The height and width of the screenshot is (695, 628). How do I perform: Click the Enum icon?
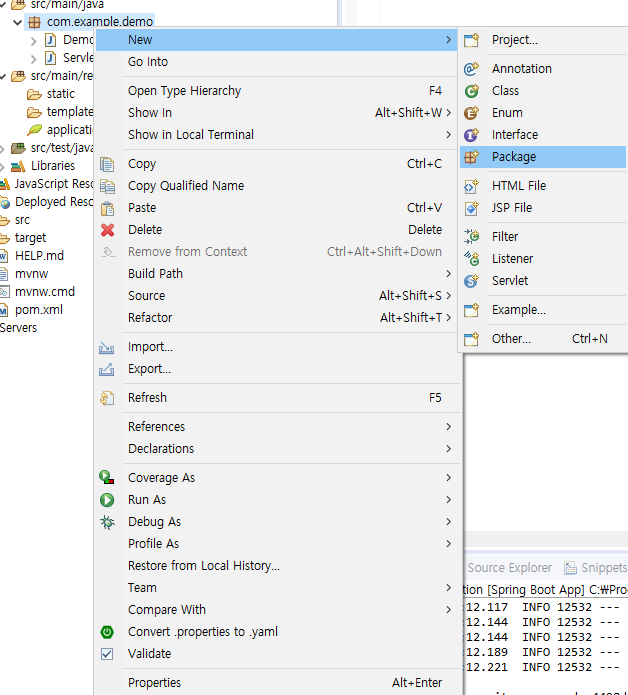point(471,113)
